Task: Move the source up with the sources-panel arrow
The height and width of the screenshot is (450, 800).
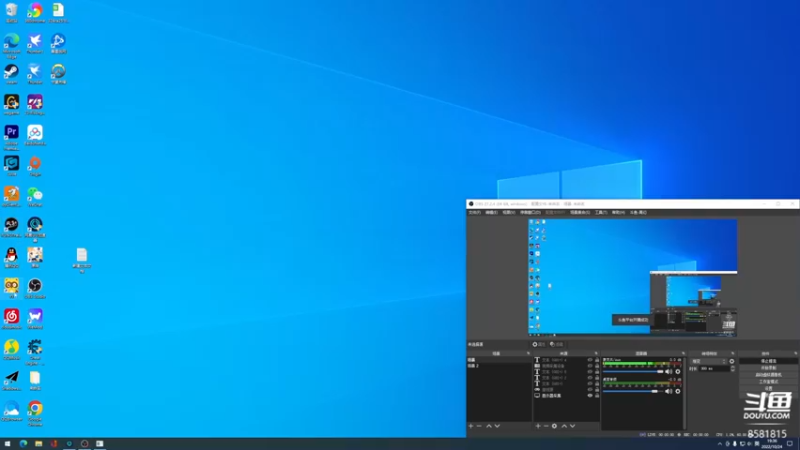Action: point(564,426)
